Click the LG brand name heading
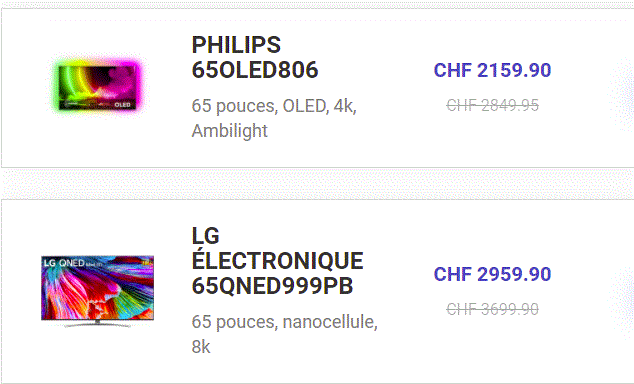Viewport: 634px width, 384px height. (x=205, y=236)
